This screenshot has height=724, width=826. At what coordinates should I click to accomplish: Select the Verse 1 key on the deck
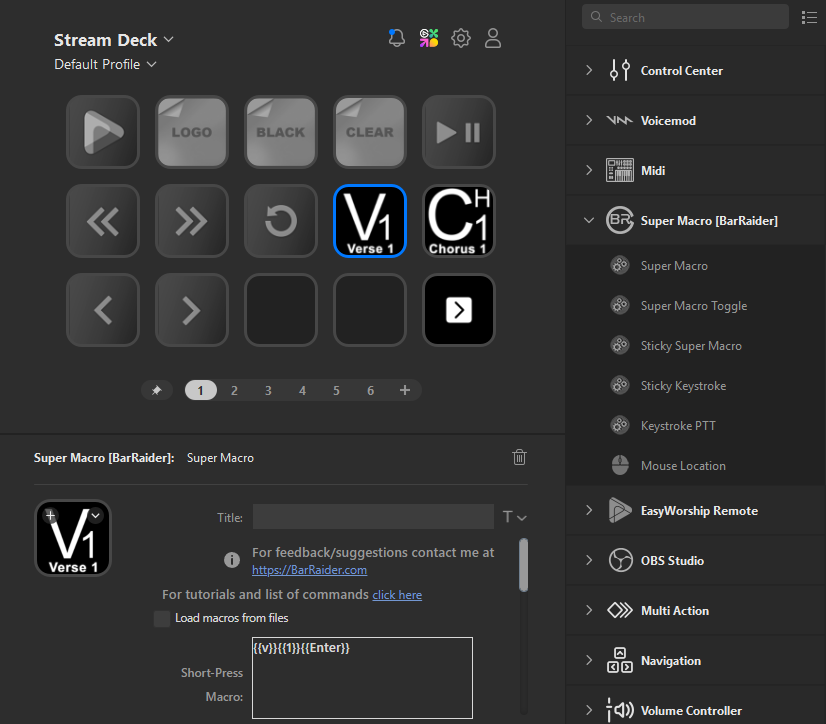370,221
